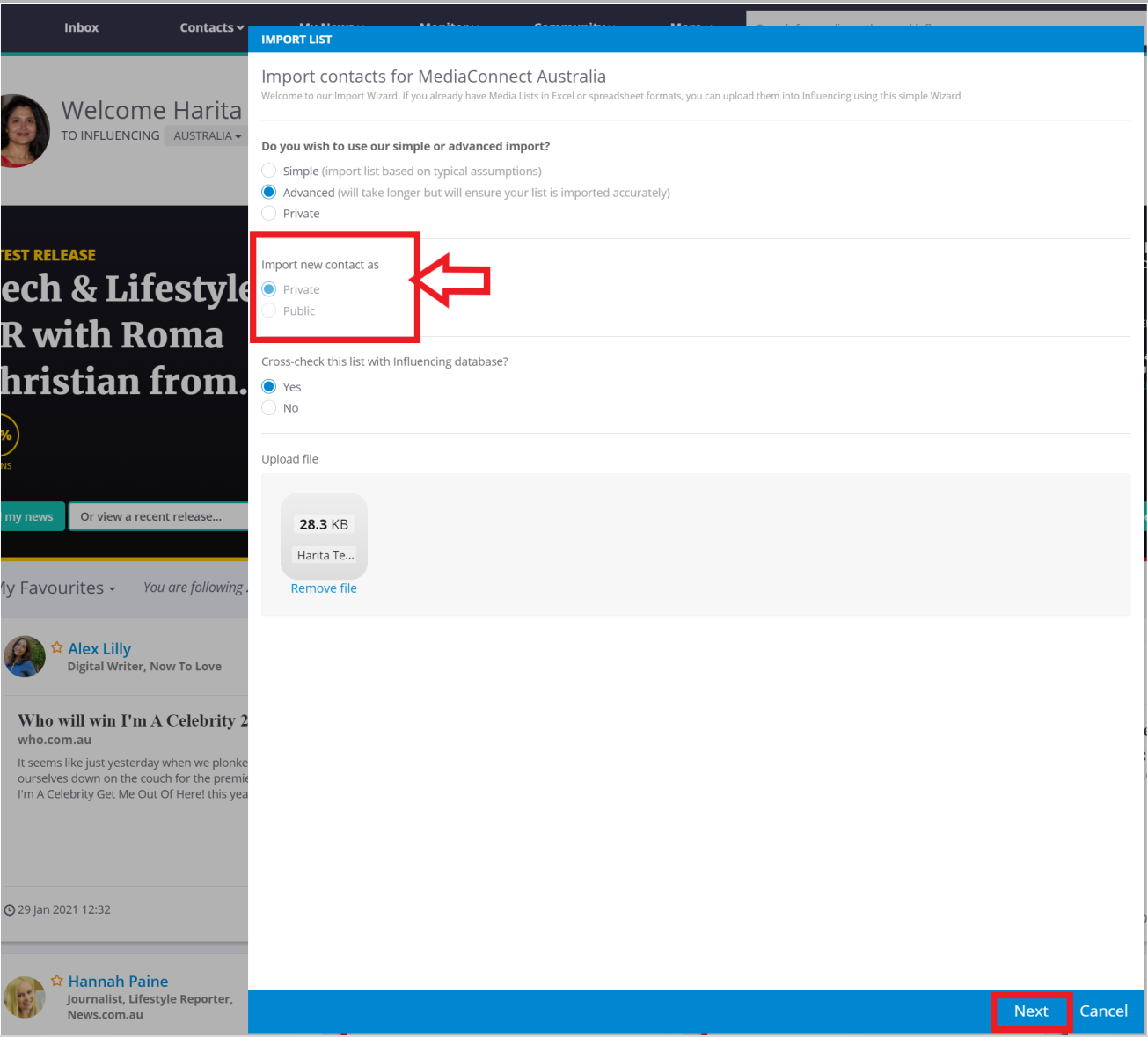Click the uploaded 28.3 KB file tile
The width and height of the screenshot is (1148, 1037).
(x=324, y=536)
